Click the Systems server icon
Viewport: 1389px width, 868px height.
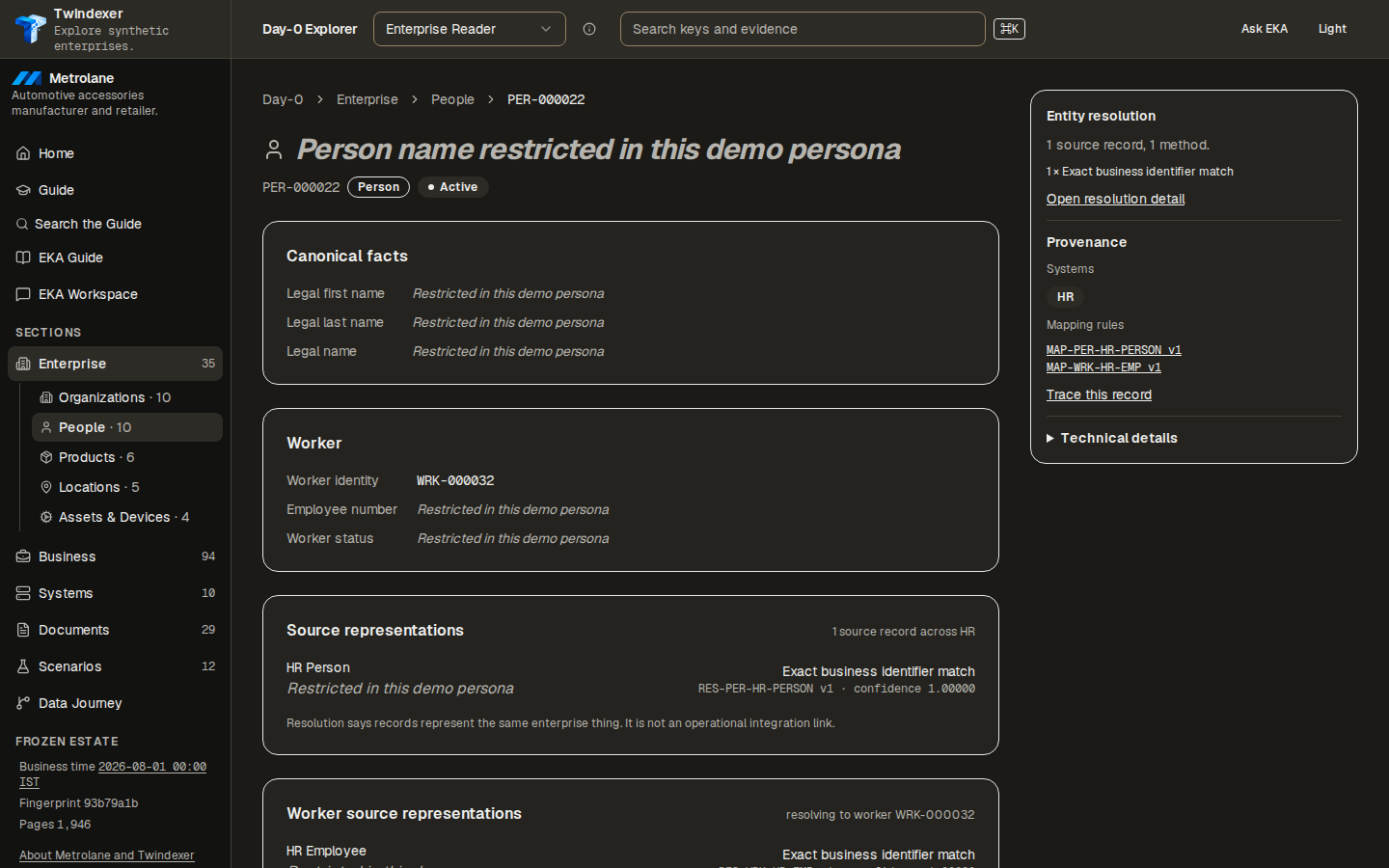(x=23, y=593)
